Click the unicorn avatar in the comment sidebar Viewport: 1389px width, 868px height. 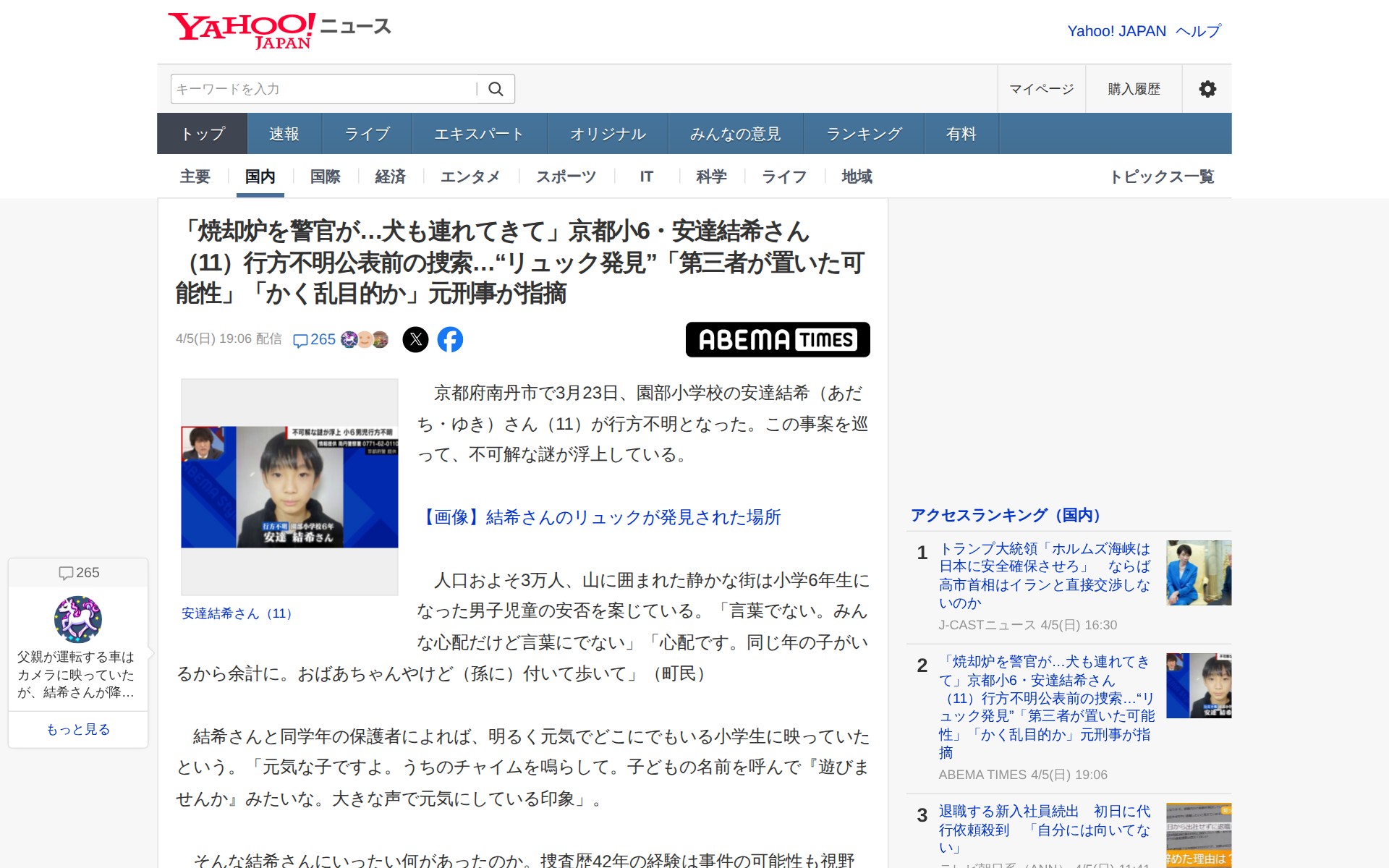point(78,619)
